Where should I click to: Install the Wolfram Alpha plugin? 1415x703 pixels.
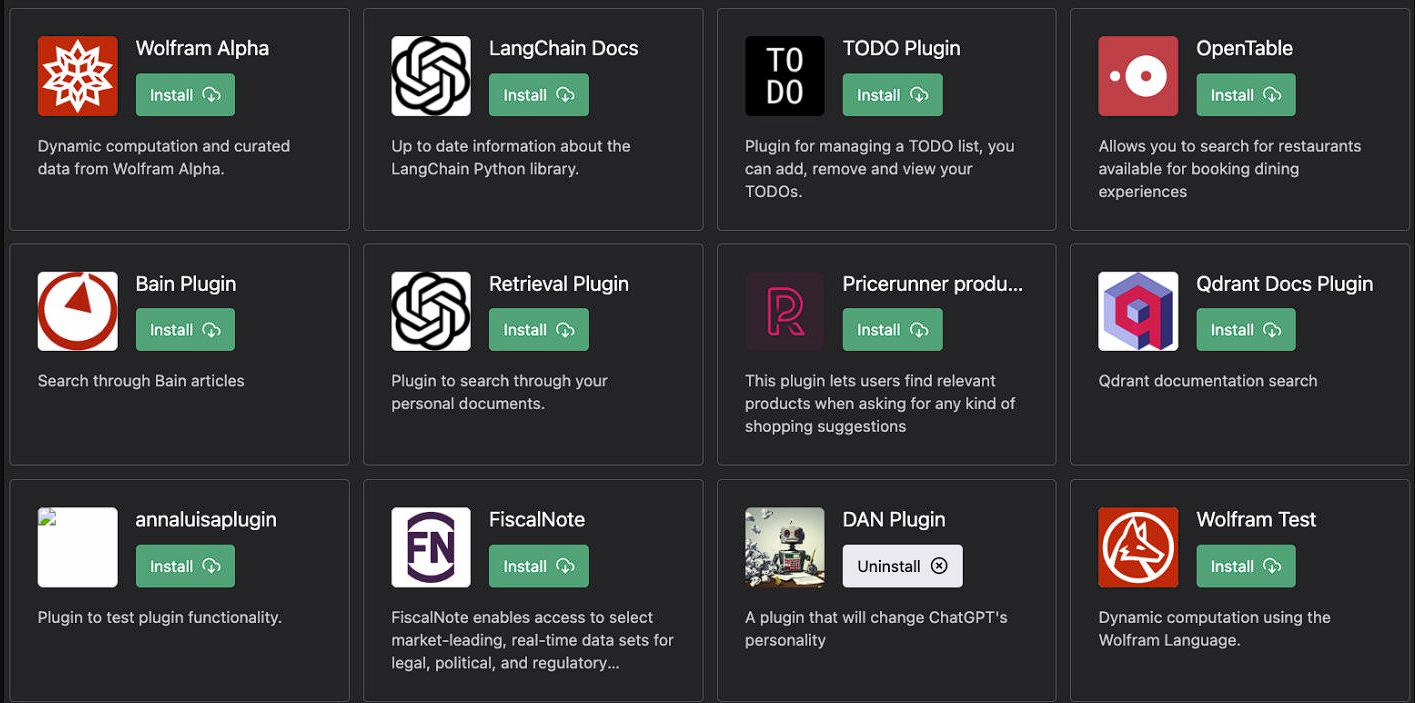(185, 95)
